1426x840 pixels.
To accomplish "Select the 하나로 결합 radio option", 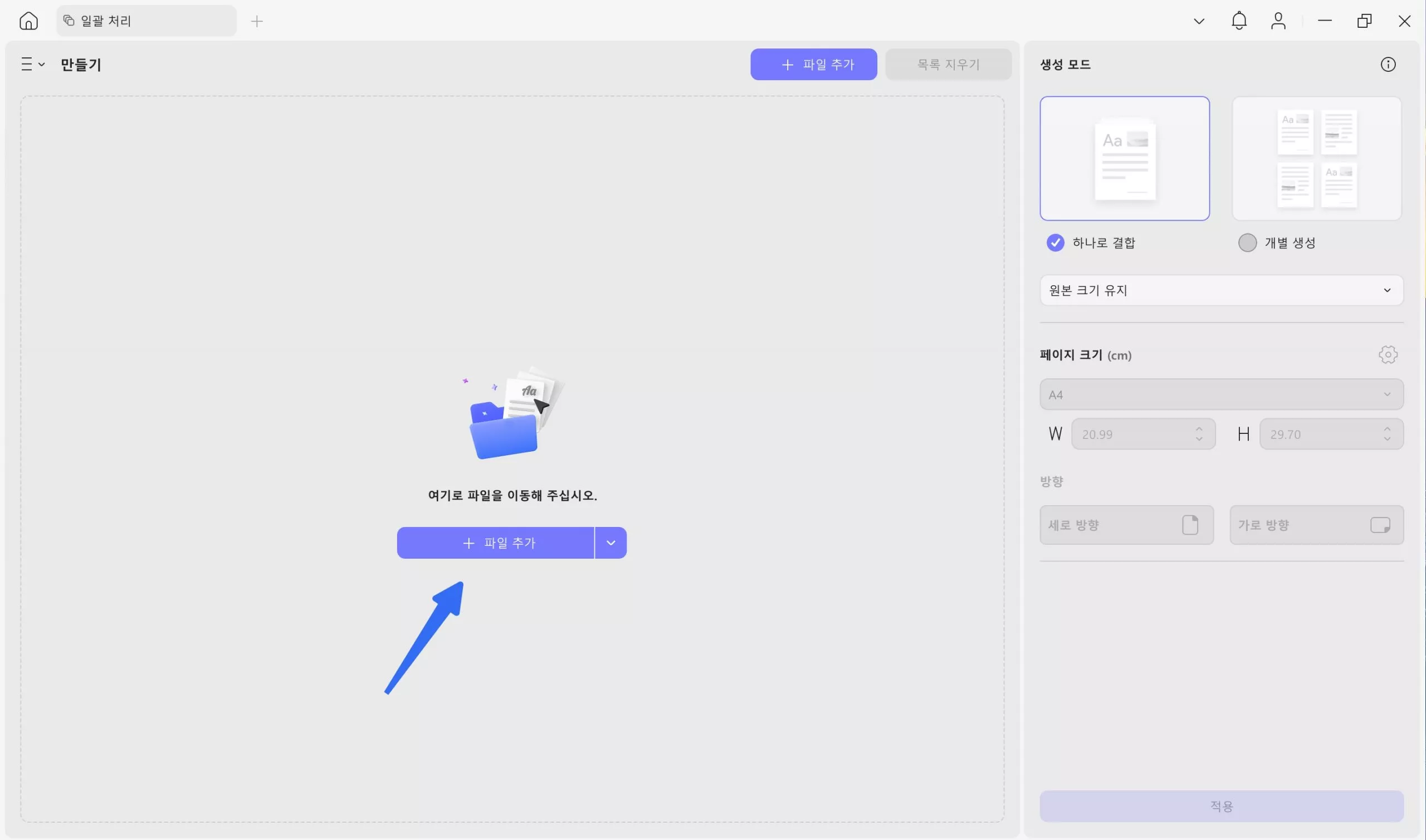I will (1056, 243).
